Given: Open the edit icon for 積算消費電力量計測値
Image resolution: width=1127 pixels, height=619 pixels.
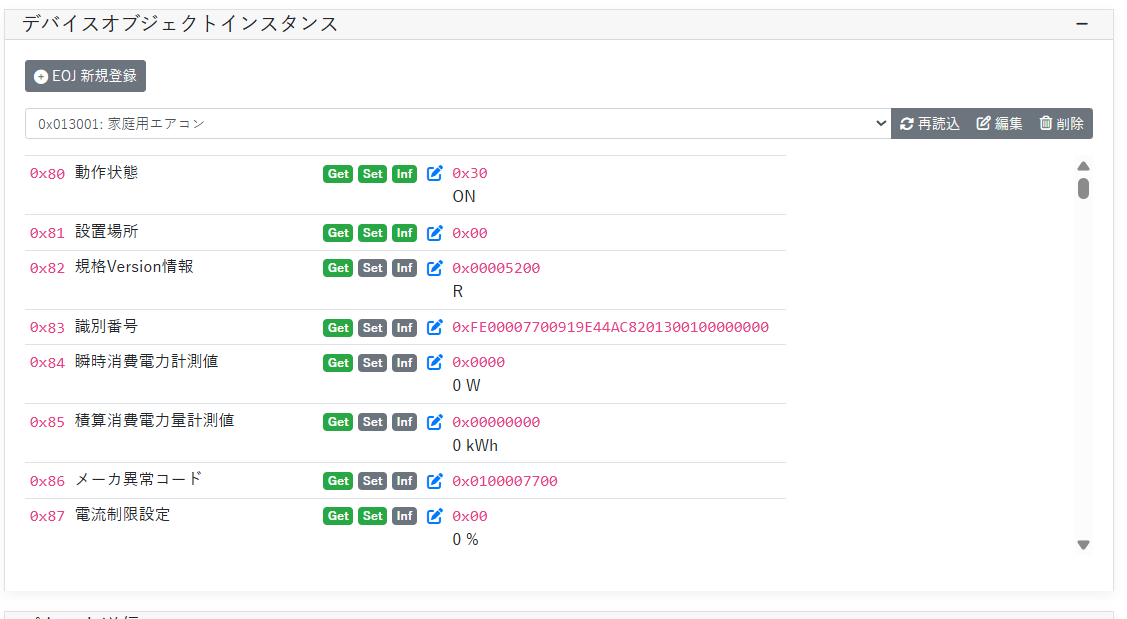Looking at the screenshot, I should click(x=434, y=421).
